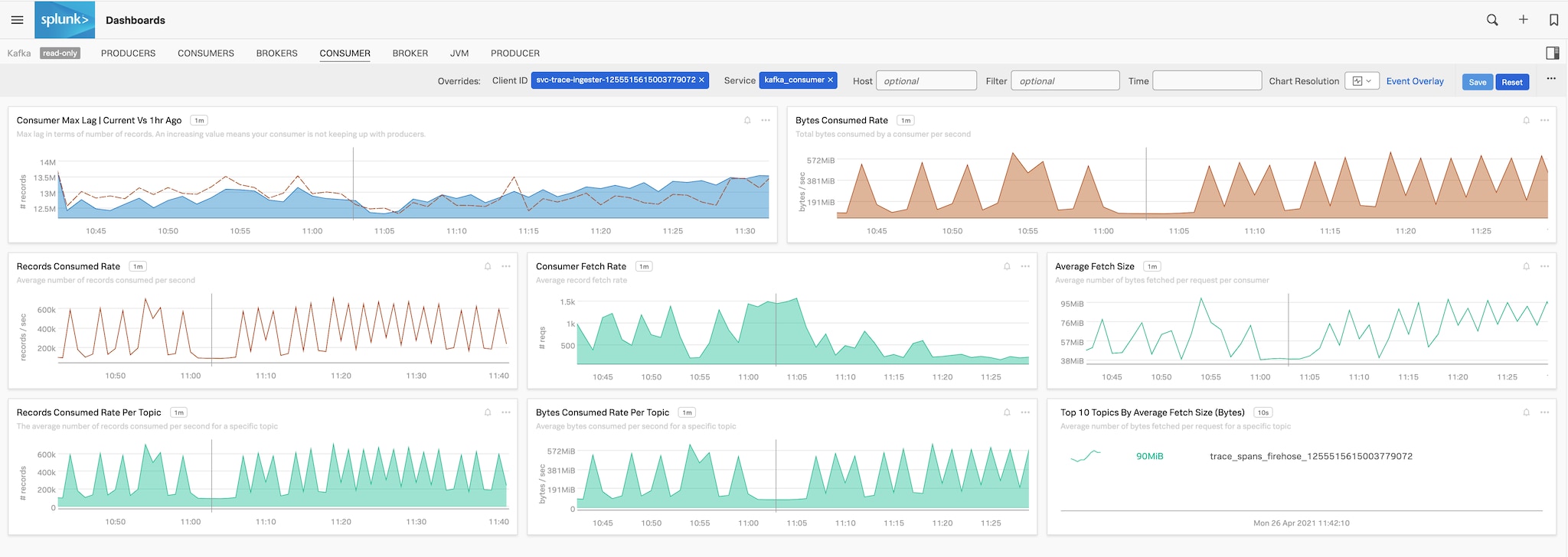1568x557 pixels.
Task: Open the search magnifier icon
Action: tap(1492, 20)
